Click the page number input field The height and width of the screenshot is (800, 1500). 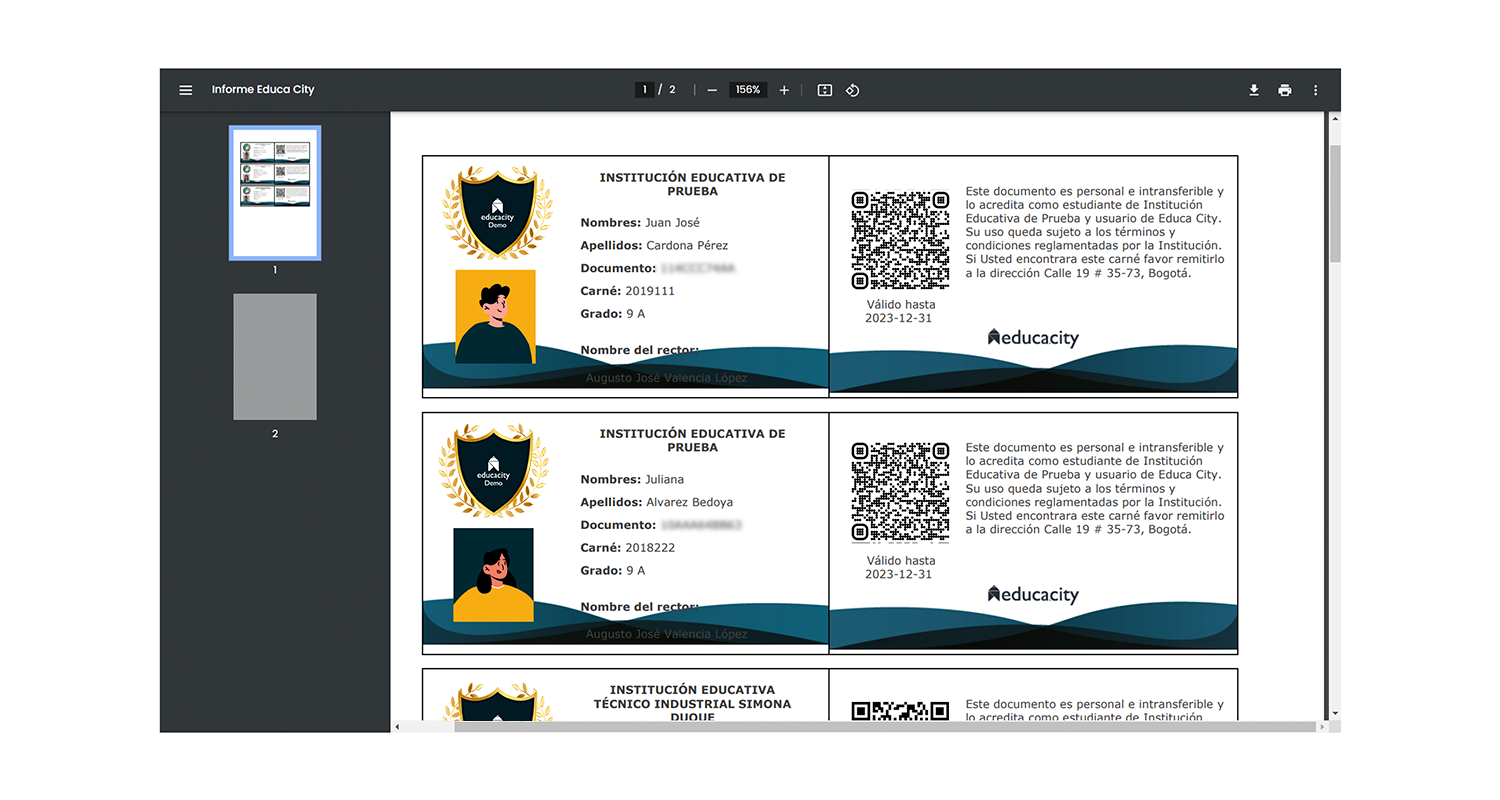(x=645, y=90)
